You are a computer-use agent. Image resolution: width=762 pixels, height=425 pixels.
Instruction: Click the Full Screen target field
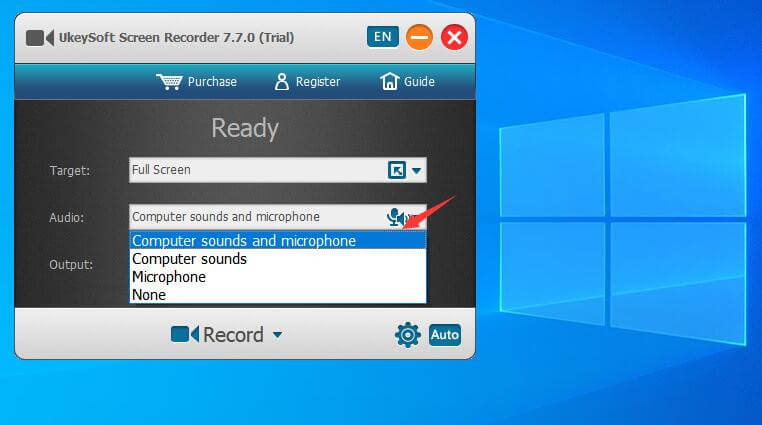(277, 170)
